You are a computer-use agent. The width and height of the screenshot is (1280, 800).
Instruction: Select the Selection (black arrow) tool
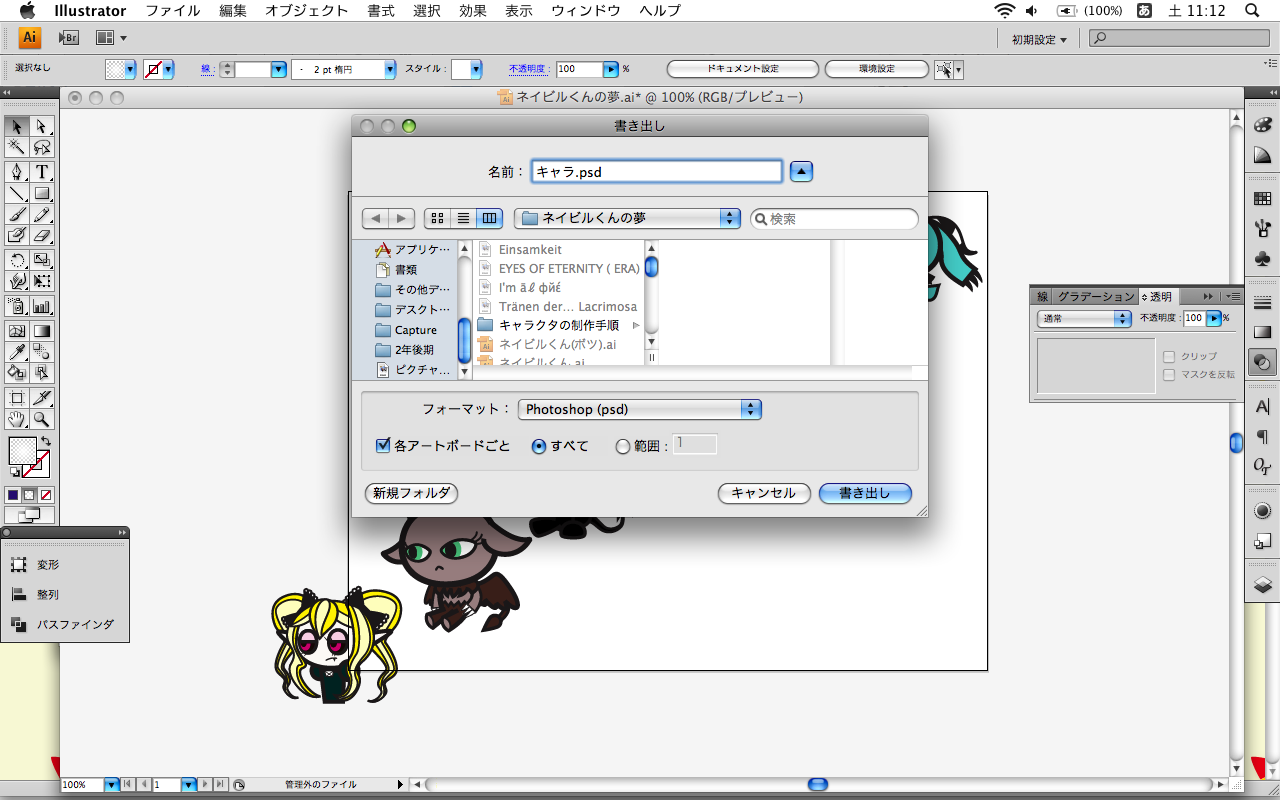click(17, 126)
